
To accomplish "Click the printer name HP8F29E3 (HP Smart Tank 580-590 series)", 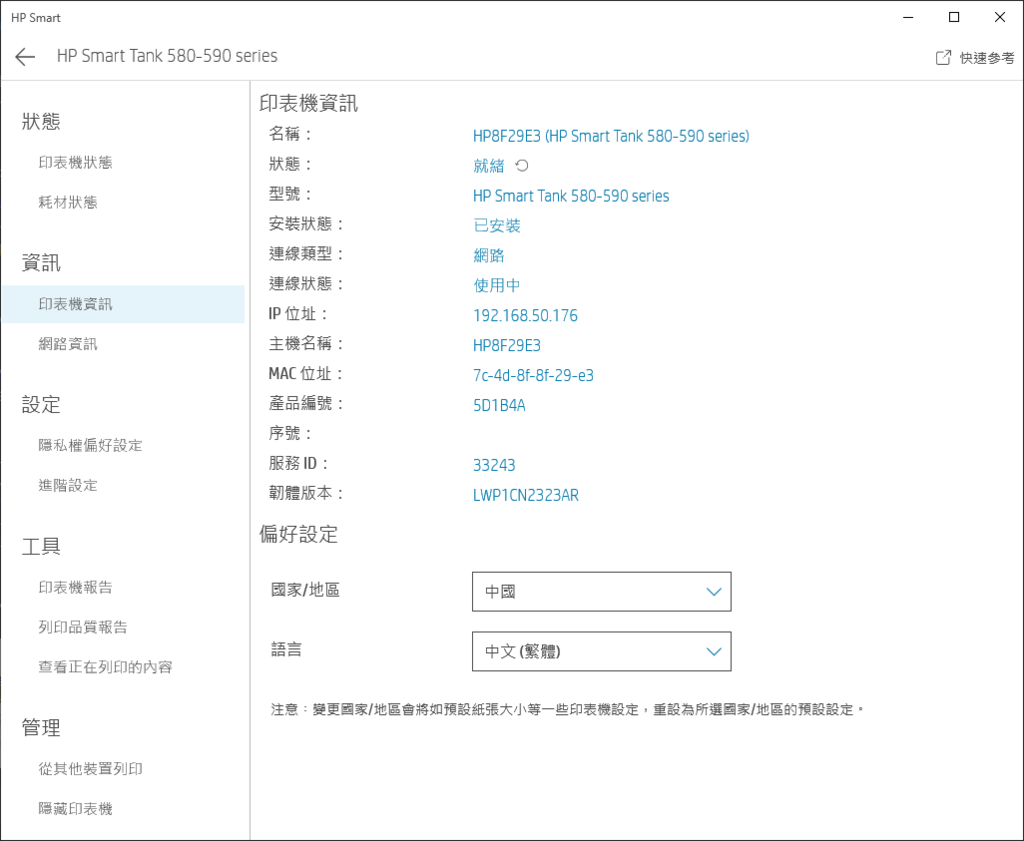I will click(611, 136).
